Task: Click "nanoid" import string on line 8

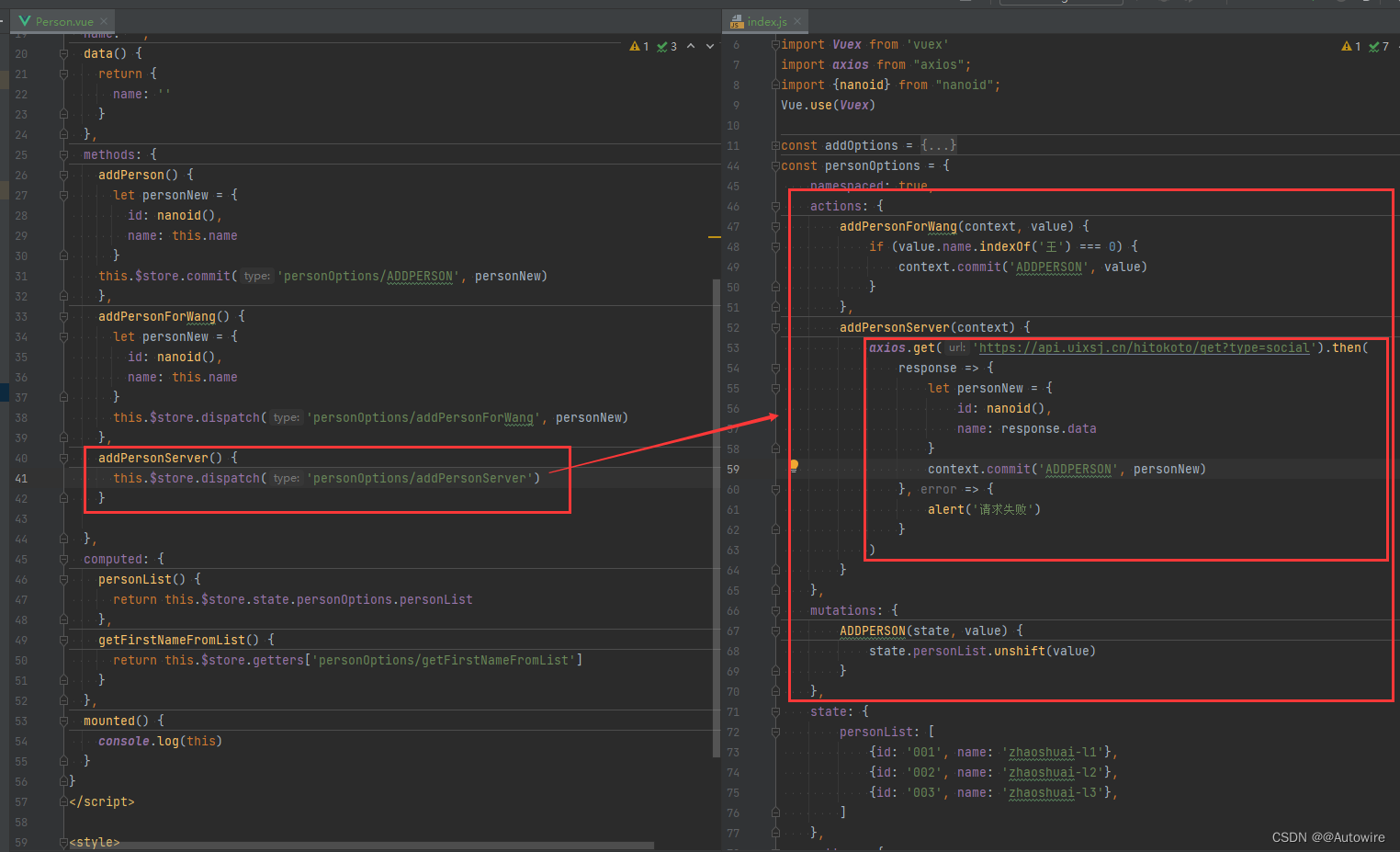Action: pyautogui.click(x=965, y=85)
